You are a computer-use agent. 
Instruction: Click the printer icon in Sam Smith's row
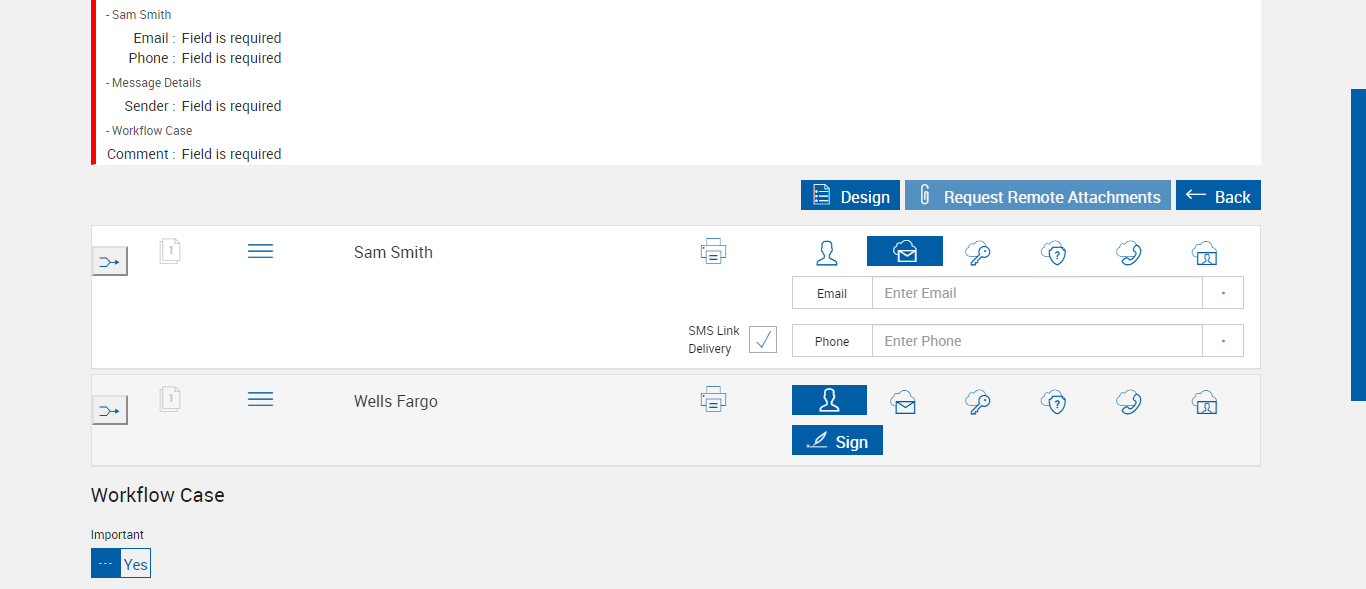tap(713, 251)
